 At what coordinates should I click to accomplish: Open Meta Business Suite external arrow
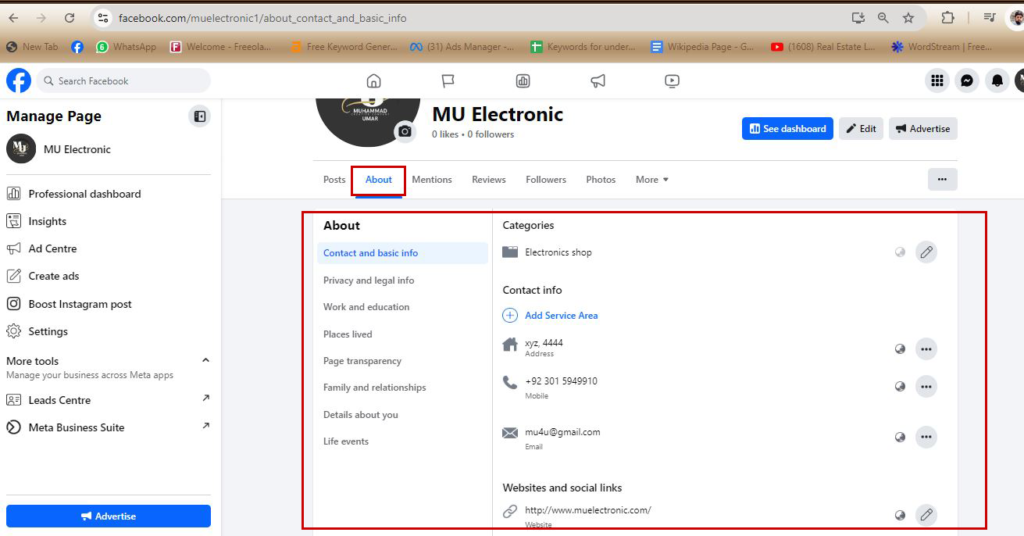point(206,426)
